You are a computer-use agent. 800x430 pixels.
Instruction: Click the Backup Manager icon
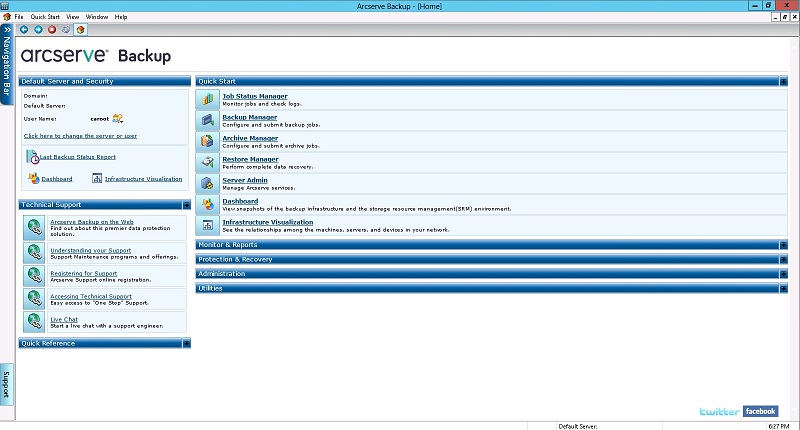pyautogui.click(x=208, y=120)
